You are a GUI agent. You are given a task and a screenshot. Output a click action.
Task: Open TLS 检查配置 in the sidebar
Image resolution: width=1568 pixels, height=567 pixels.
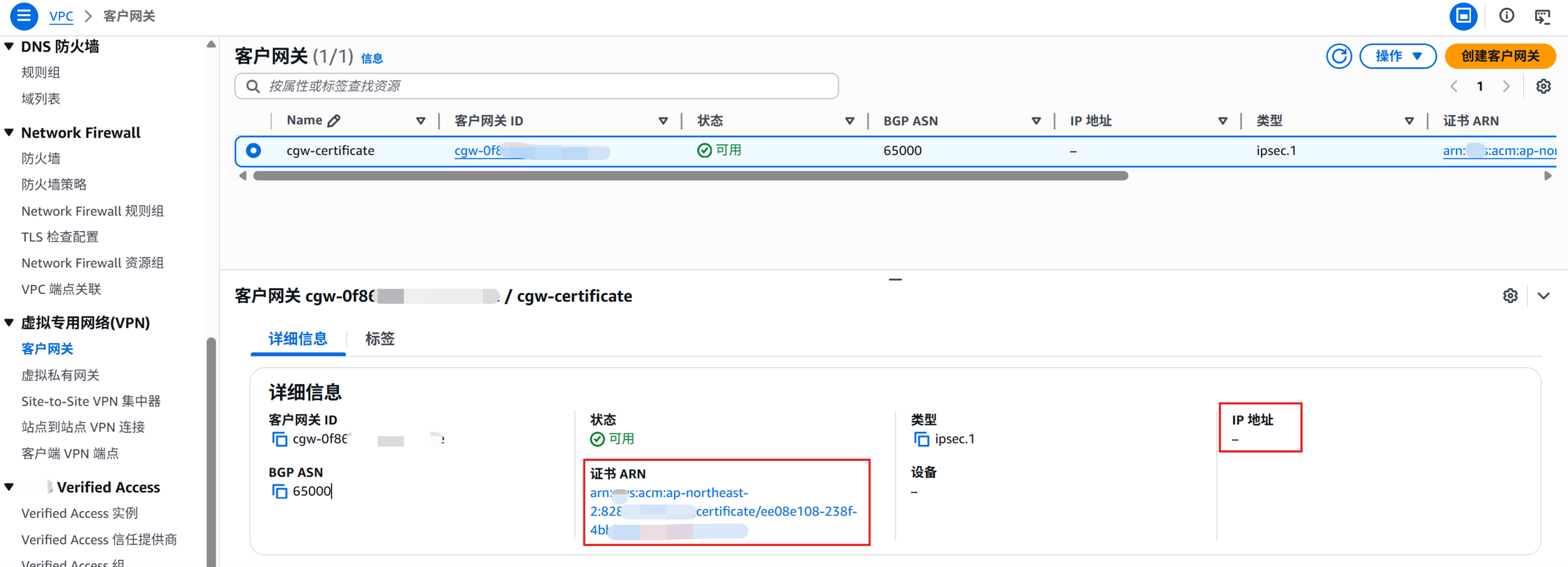60,237
